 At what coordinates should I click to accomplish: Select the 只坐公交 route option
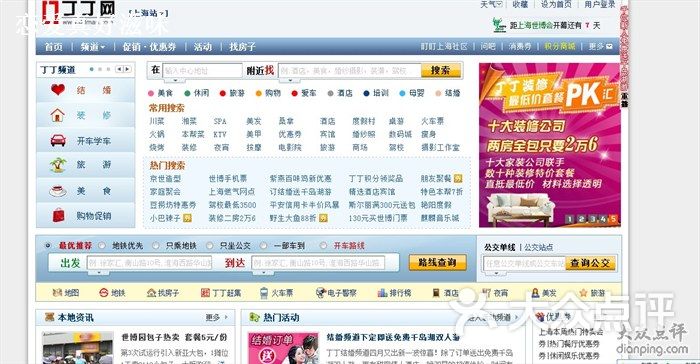(209, 245)
